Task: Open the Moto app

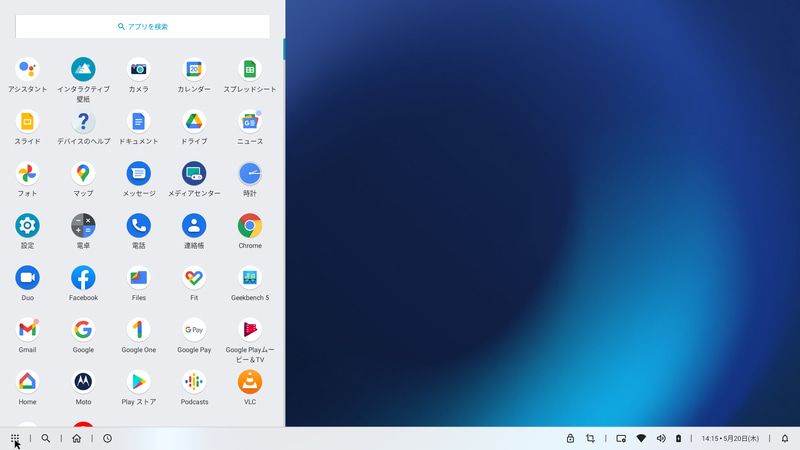Action: pos(83,382)
